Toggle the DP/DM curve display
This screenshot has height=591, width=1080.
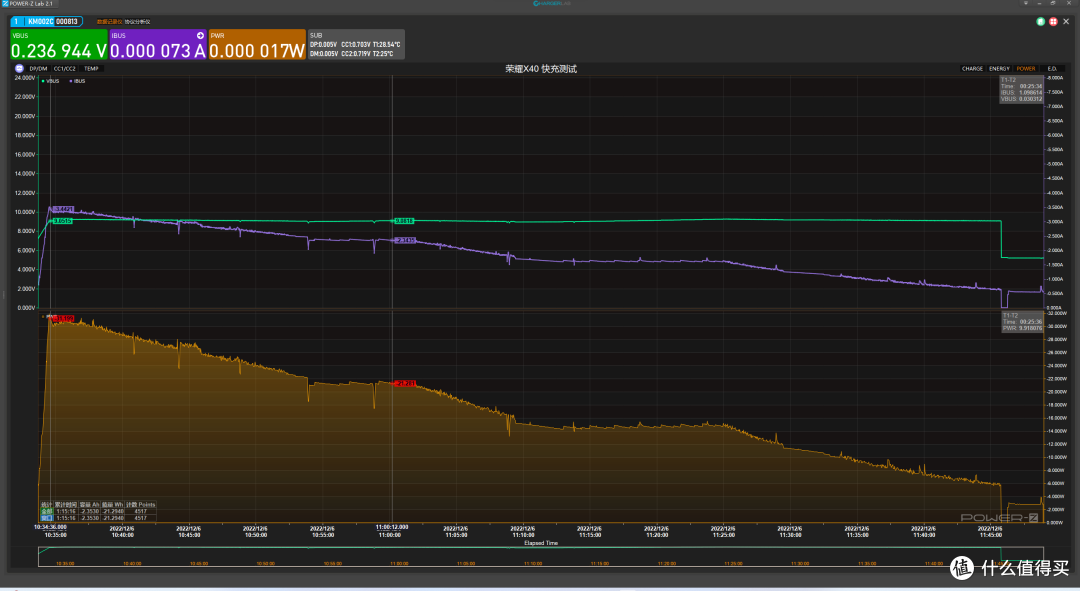click(39, 69)
